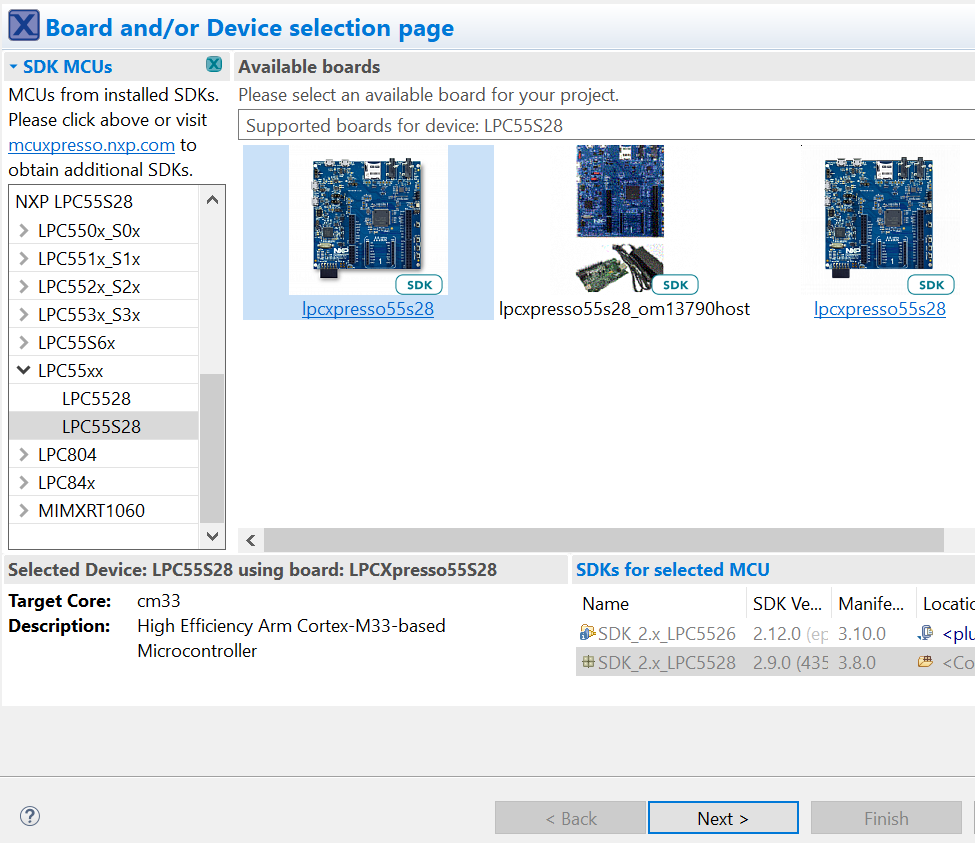The width and height of the screenshot is (975, 843).
Task: Click the Next button
Action: click(x=723, y=817)
